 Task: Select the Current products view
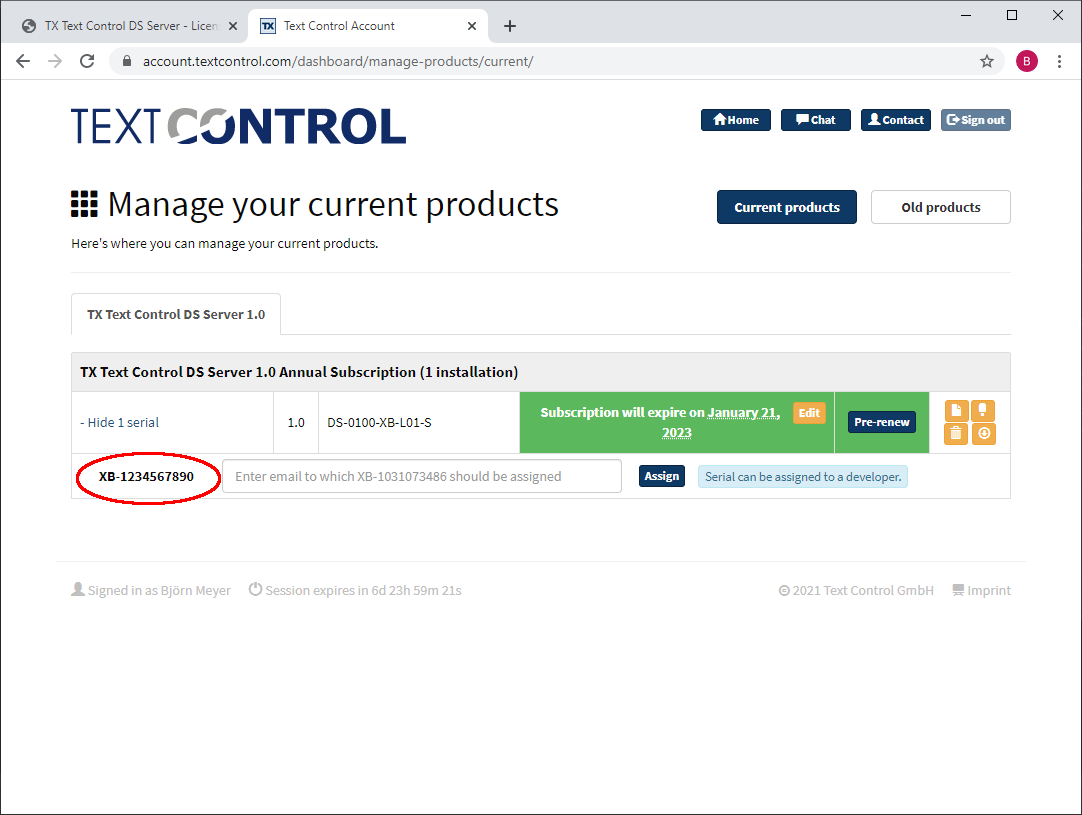point(787,207)
